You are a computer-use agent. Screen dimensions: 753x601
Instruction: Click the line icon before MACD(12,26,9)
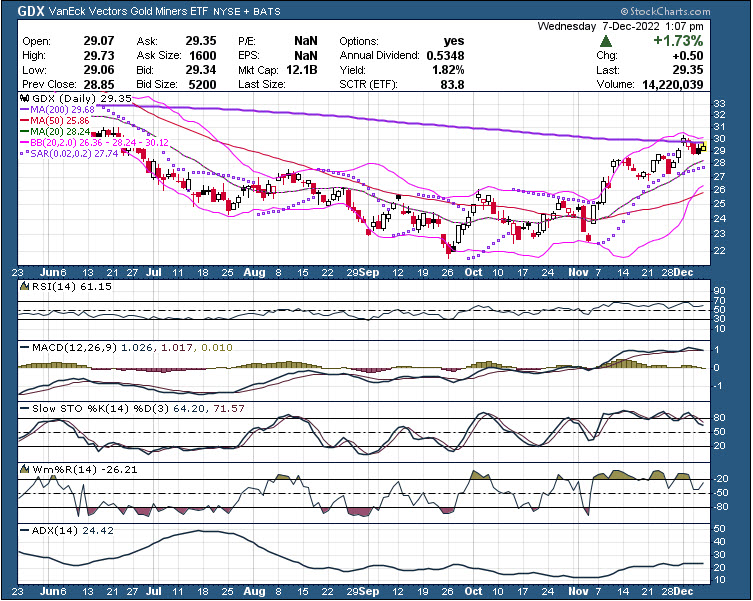point(24,347)
